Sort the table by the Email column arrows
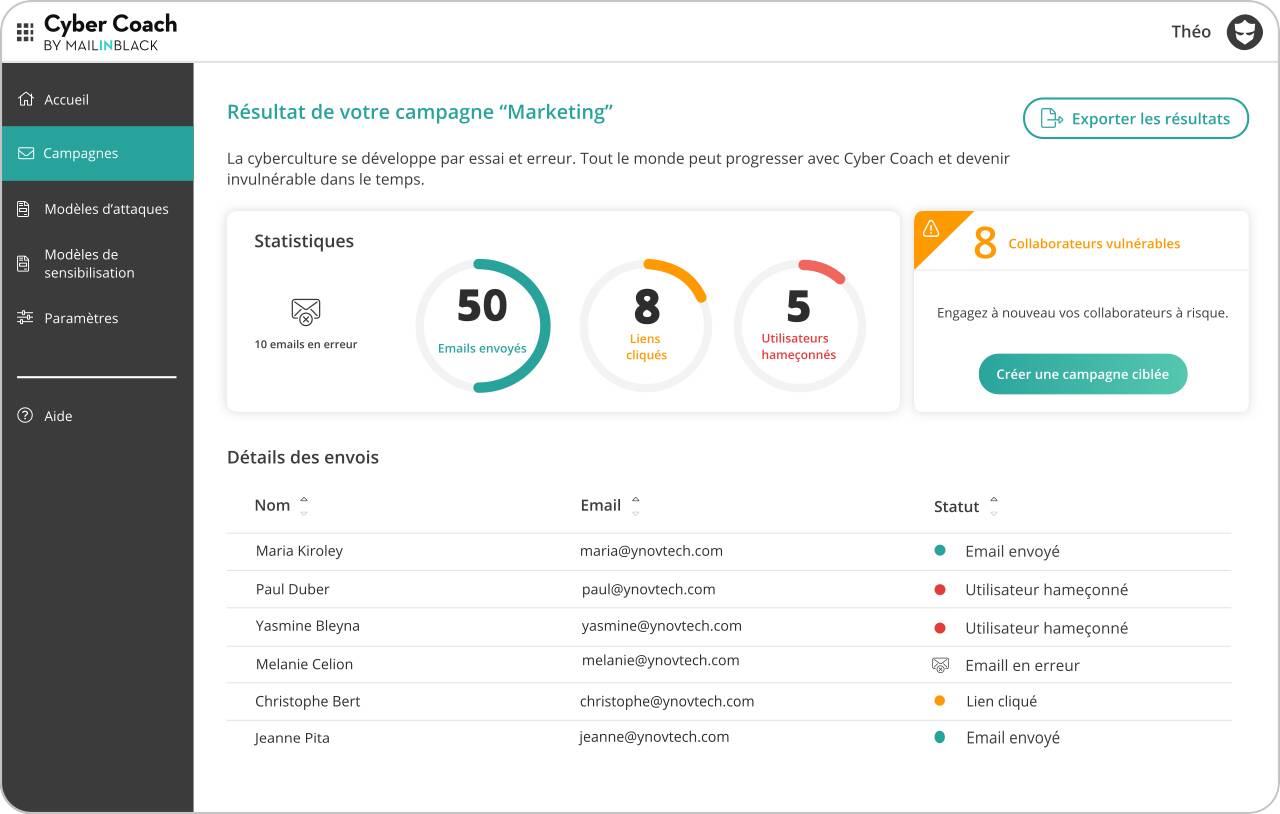The width and height of the screenshot is (1280, 814). (635, 506)
